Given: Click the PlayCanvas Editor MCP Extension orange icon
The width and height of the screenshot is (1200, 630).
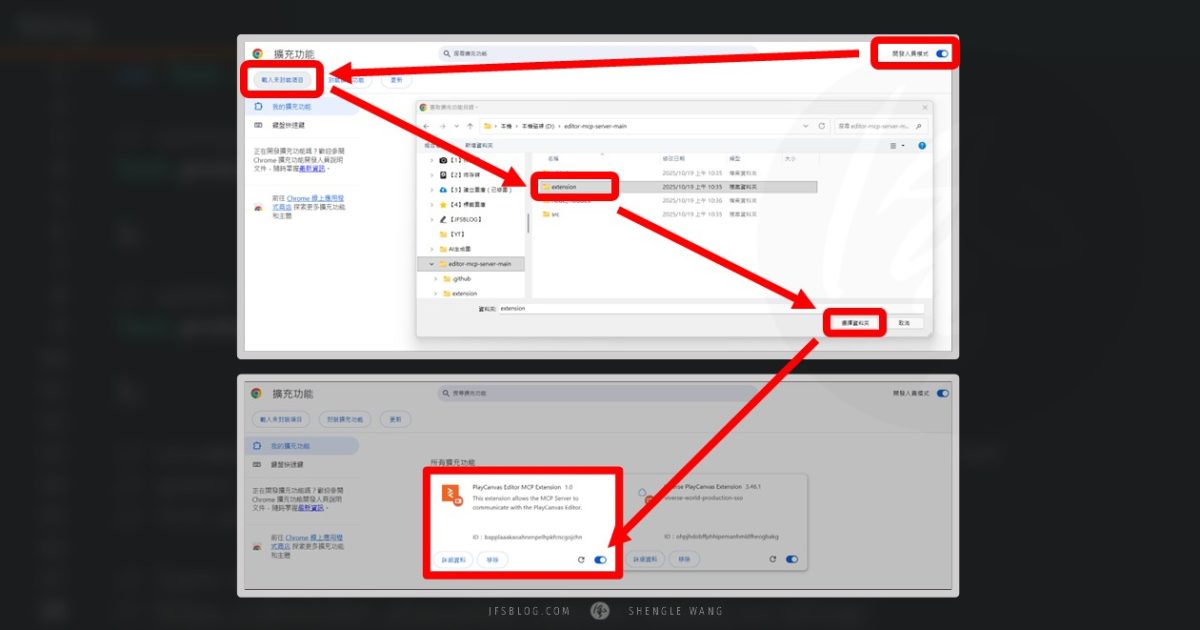Looking at the screenshot, I should tap(452, 494).
